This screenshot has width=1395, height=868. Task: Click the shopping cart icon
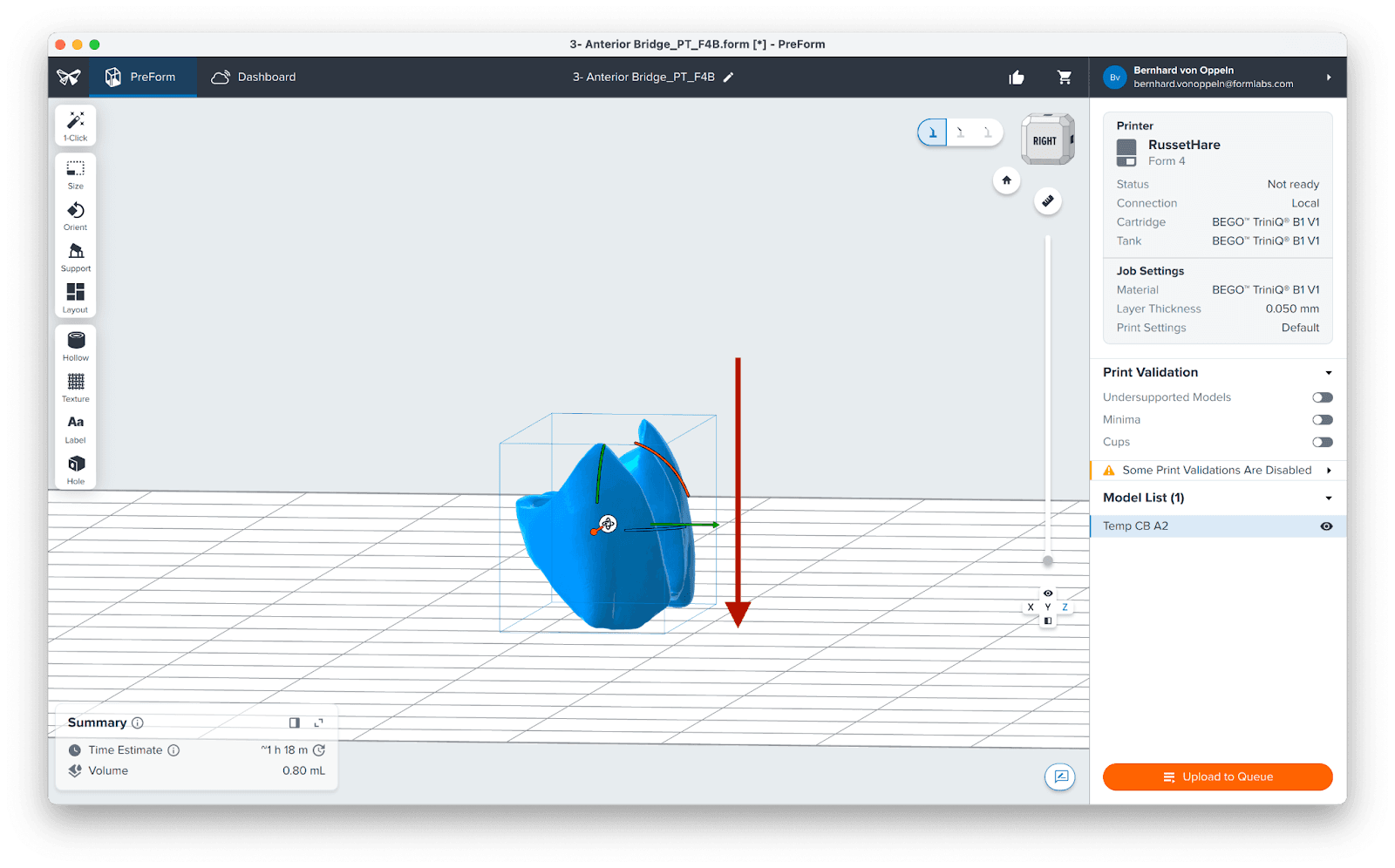point(1065,78)
